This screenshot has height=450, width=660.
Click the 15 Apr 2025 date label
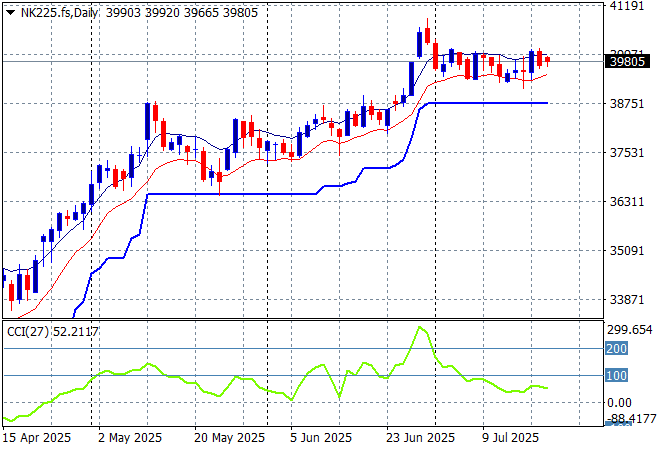point(38,438)
